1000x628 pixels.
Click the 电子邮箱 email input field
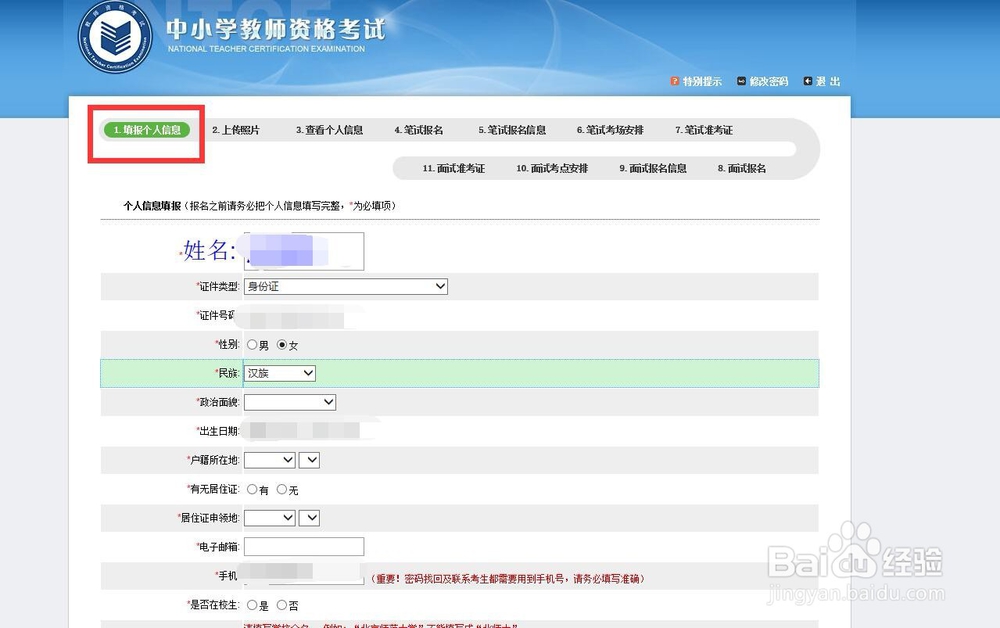(x=303, y=546)
